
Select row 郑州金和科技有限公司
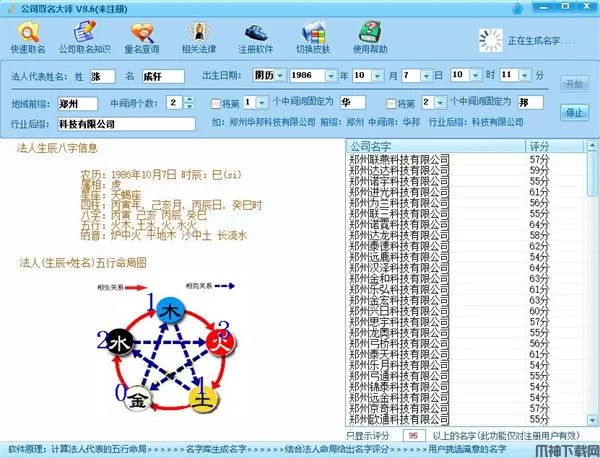[466, 279]
